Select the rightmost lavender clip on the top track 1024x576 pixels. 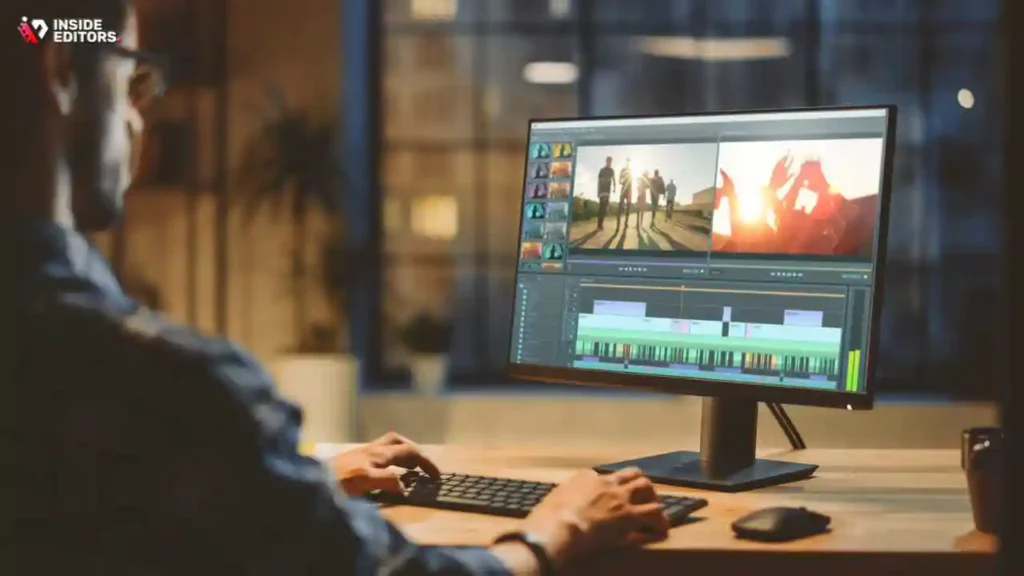[803, 318]
